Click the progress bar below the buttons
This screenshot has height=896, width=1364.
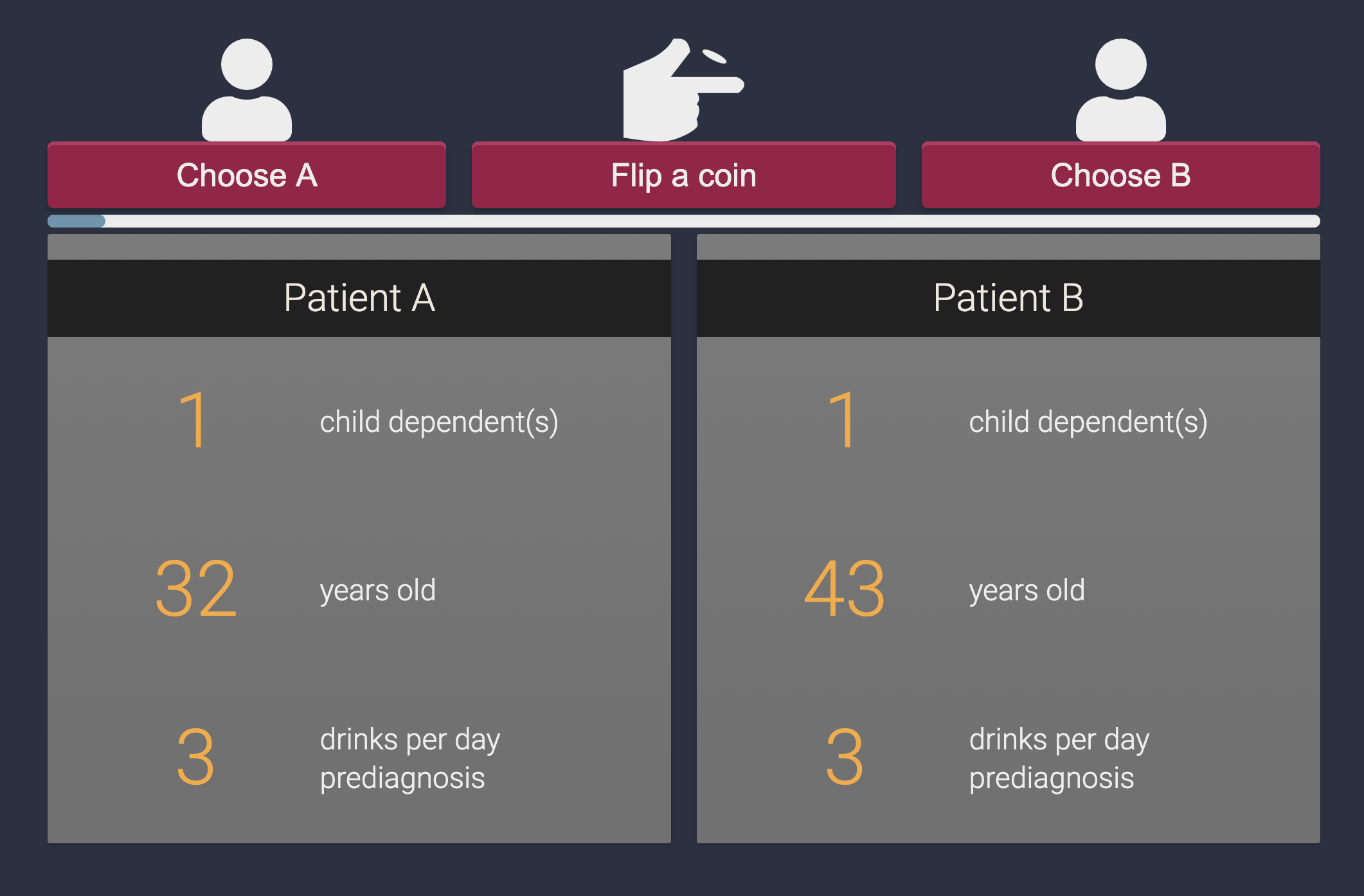683,221
